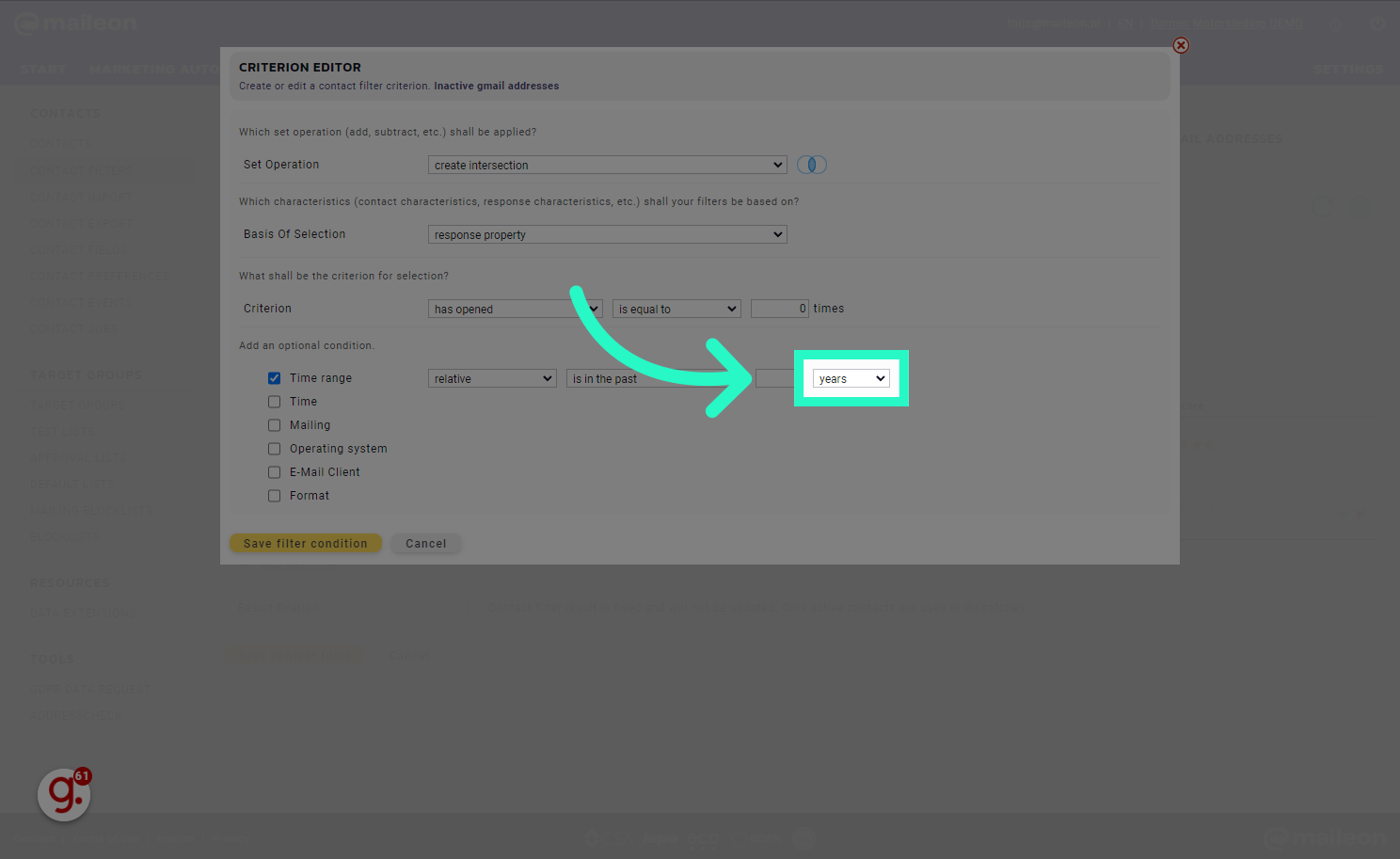
Task: Open the 'has opened' criterion dropdown
Action: click(515, 309)
